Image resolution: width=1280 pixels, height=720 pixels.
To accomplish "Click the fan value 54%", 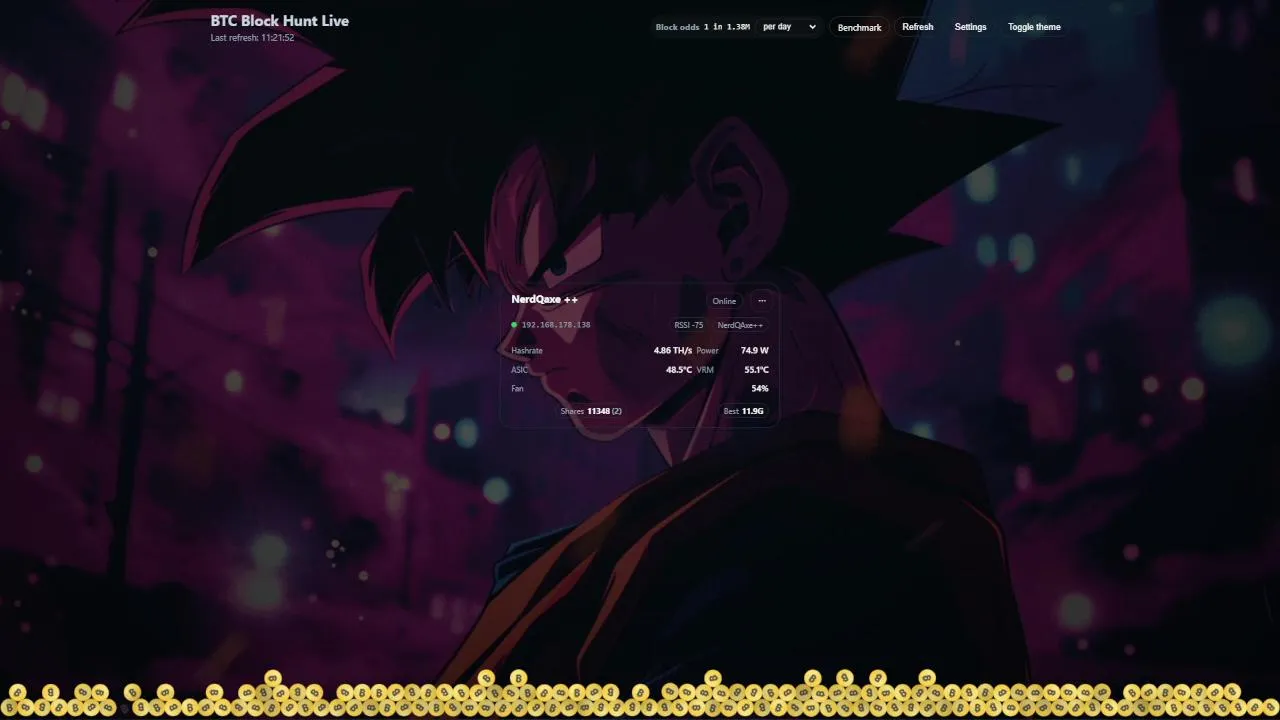I will (760, 389).
